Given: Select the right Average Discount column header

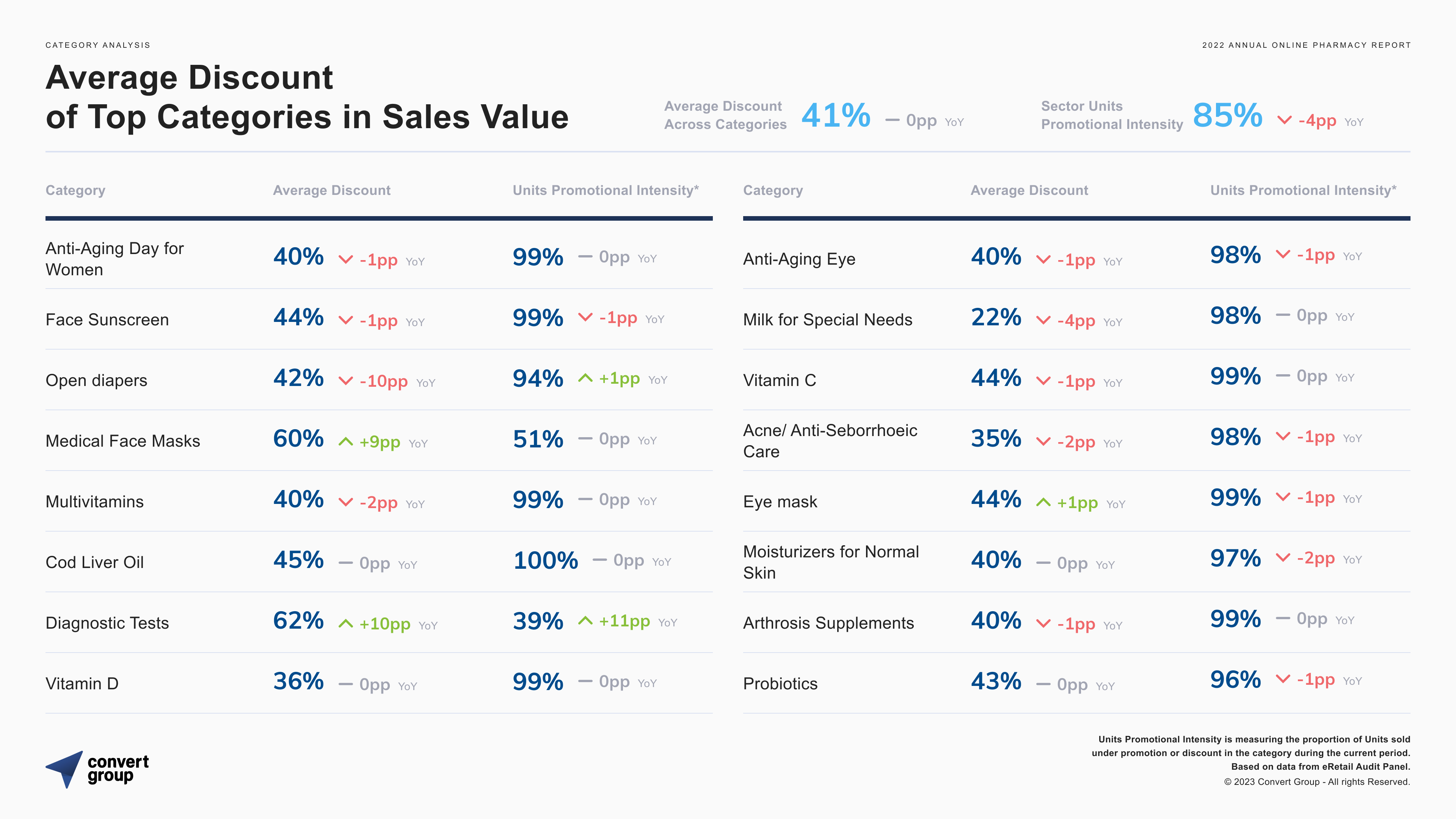Looking at the screenshot, I should 1029,190.
